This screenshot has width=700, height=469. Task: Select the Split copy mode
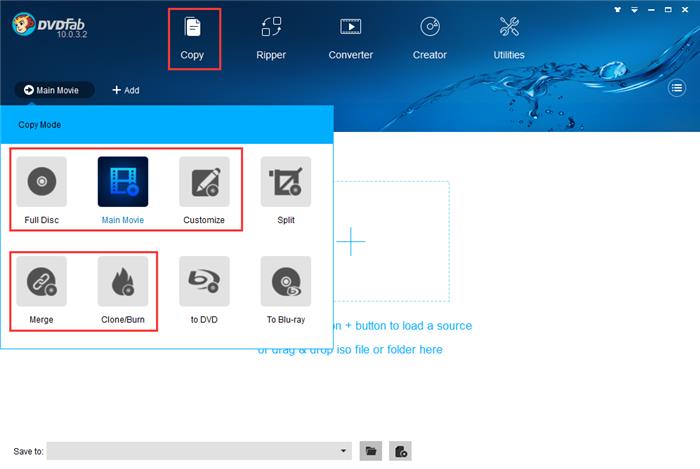click(x=286, y=182)
